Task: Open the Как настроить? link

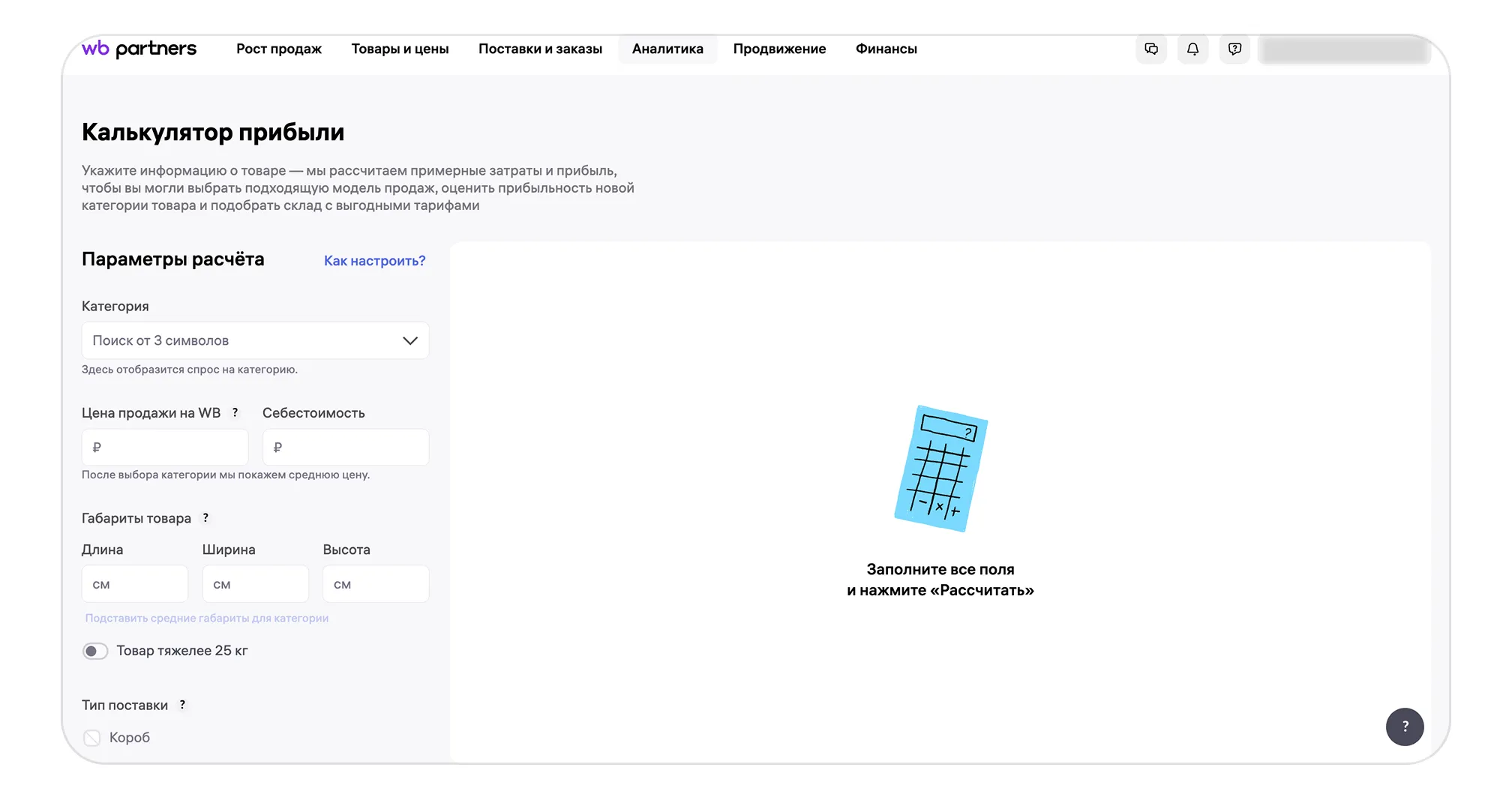Action: 374,261
